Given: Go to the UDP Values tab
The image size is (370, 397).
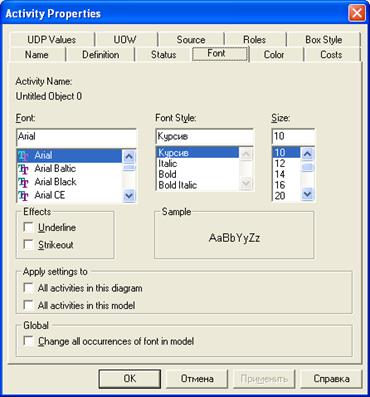Looking at the screenshot, I should (x=52, y=40).
